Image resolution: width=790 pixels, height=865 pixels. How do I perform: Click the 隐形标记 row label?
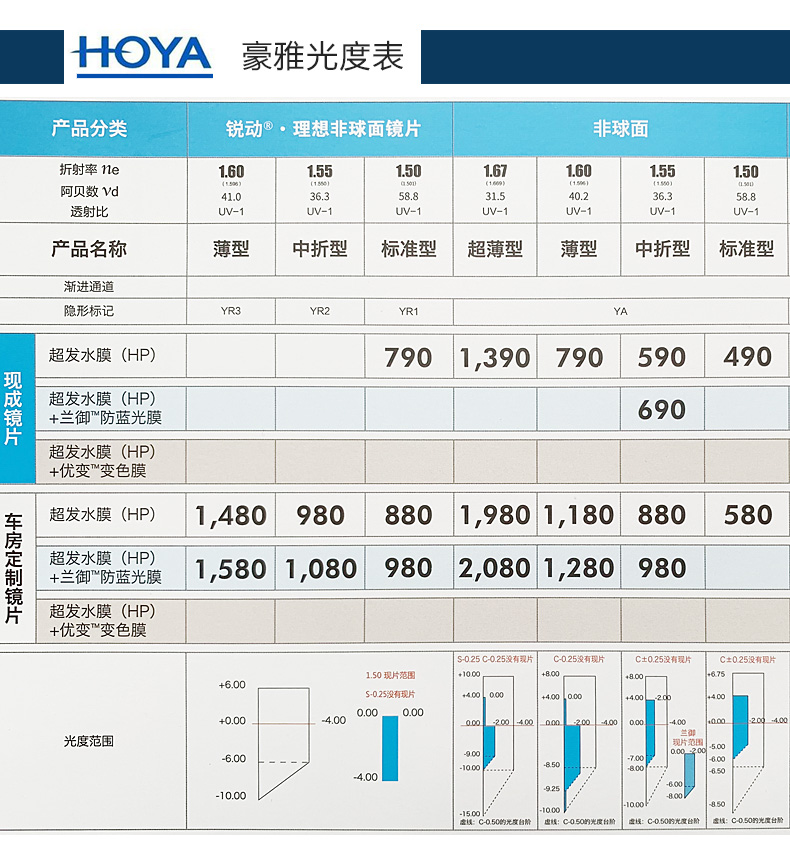coord(89,311)
